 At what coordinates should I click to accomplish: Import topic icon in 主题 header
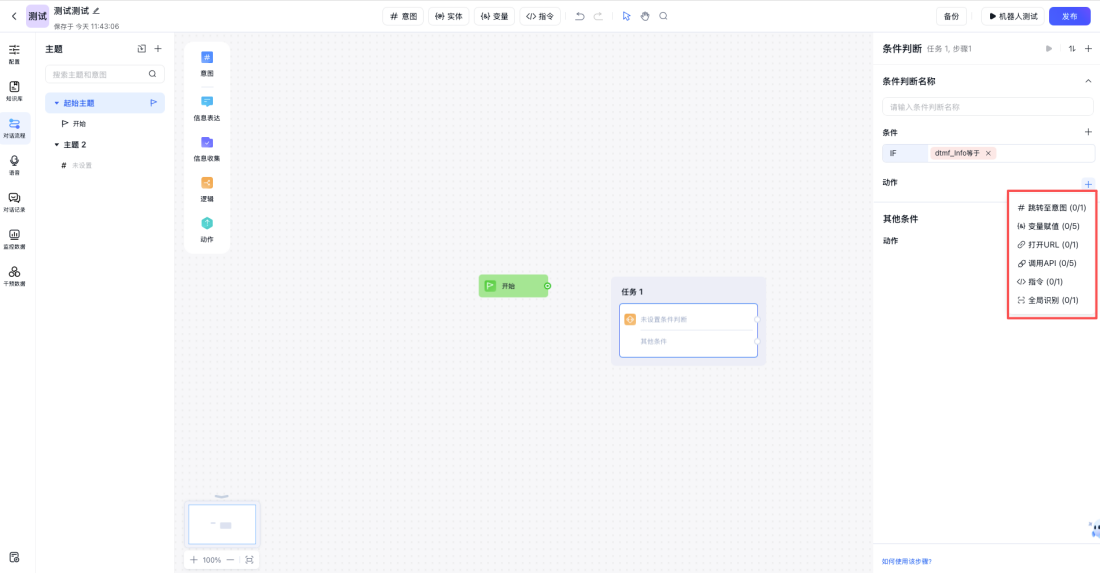[142, 48]
